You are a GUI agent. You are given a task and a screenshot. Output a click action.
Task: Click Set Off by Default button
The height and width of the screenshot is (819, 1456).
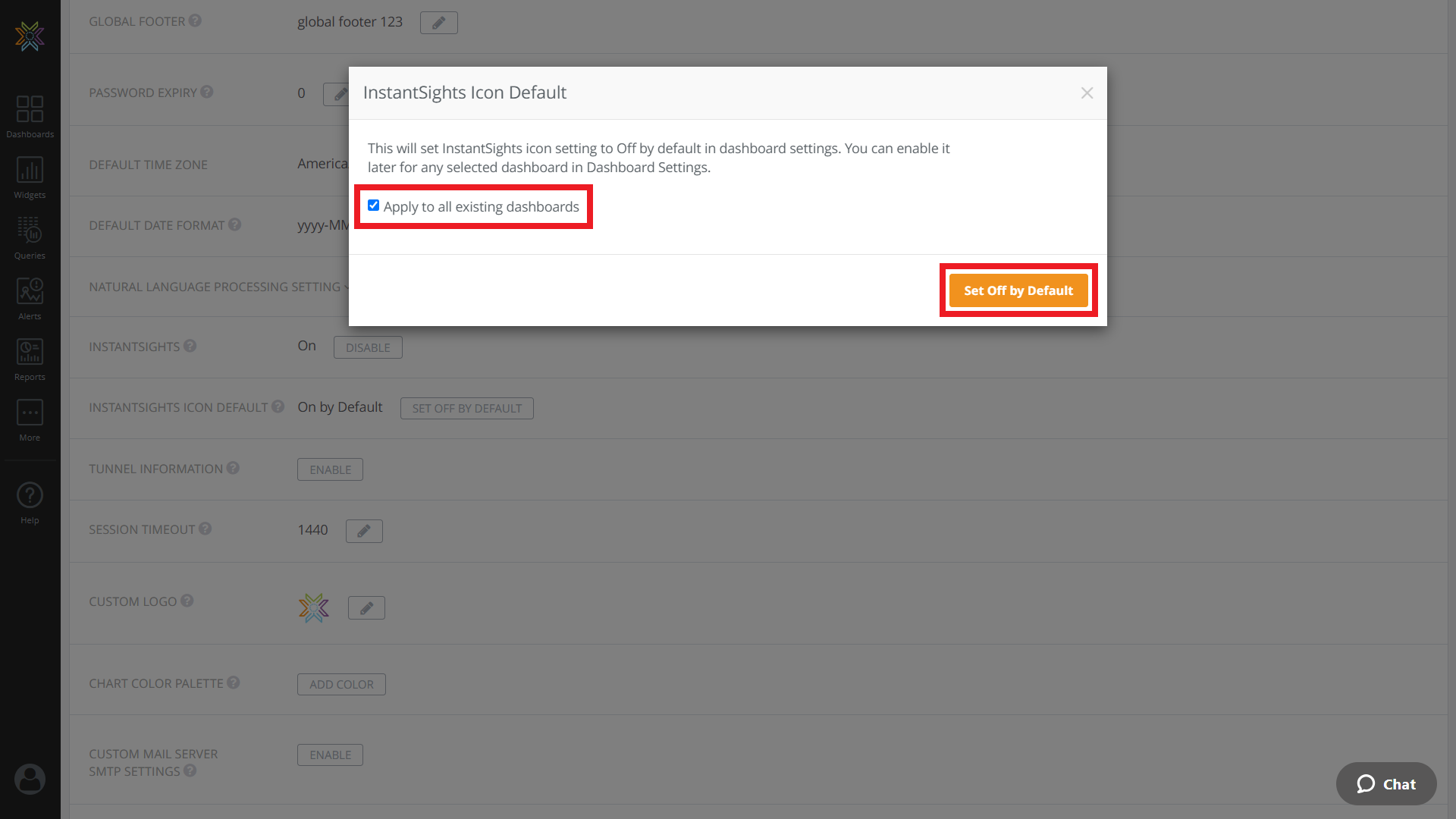(1019, 290)
